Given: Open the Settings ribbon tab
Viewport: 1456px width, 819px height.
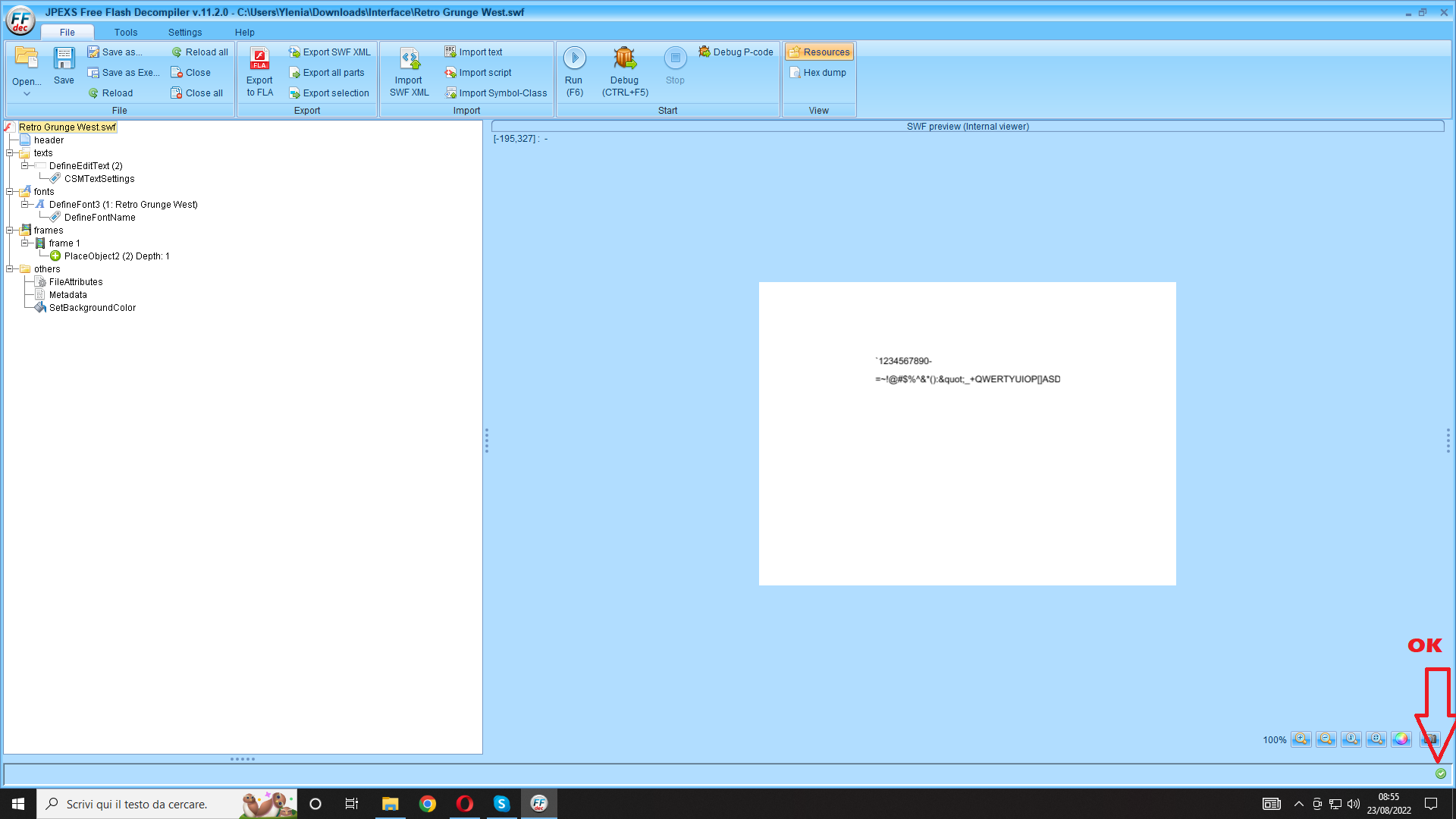Looking at the screenshot, I should point(185,32).
